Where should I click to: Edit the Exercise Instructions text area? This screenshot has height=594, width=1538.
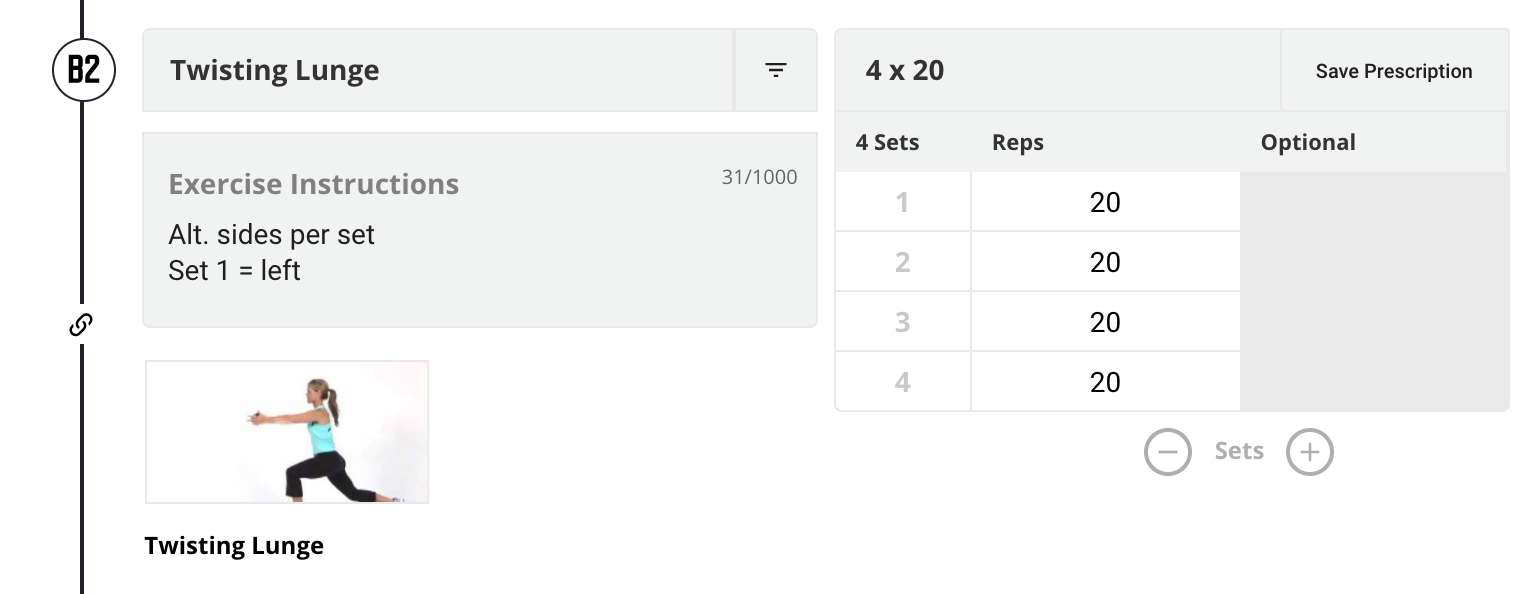(480, 230)
